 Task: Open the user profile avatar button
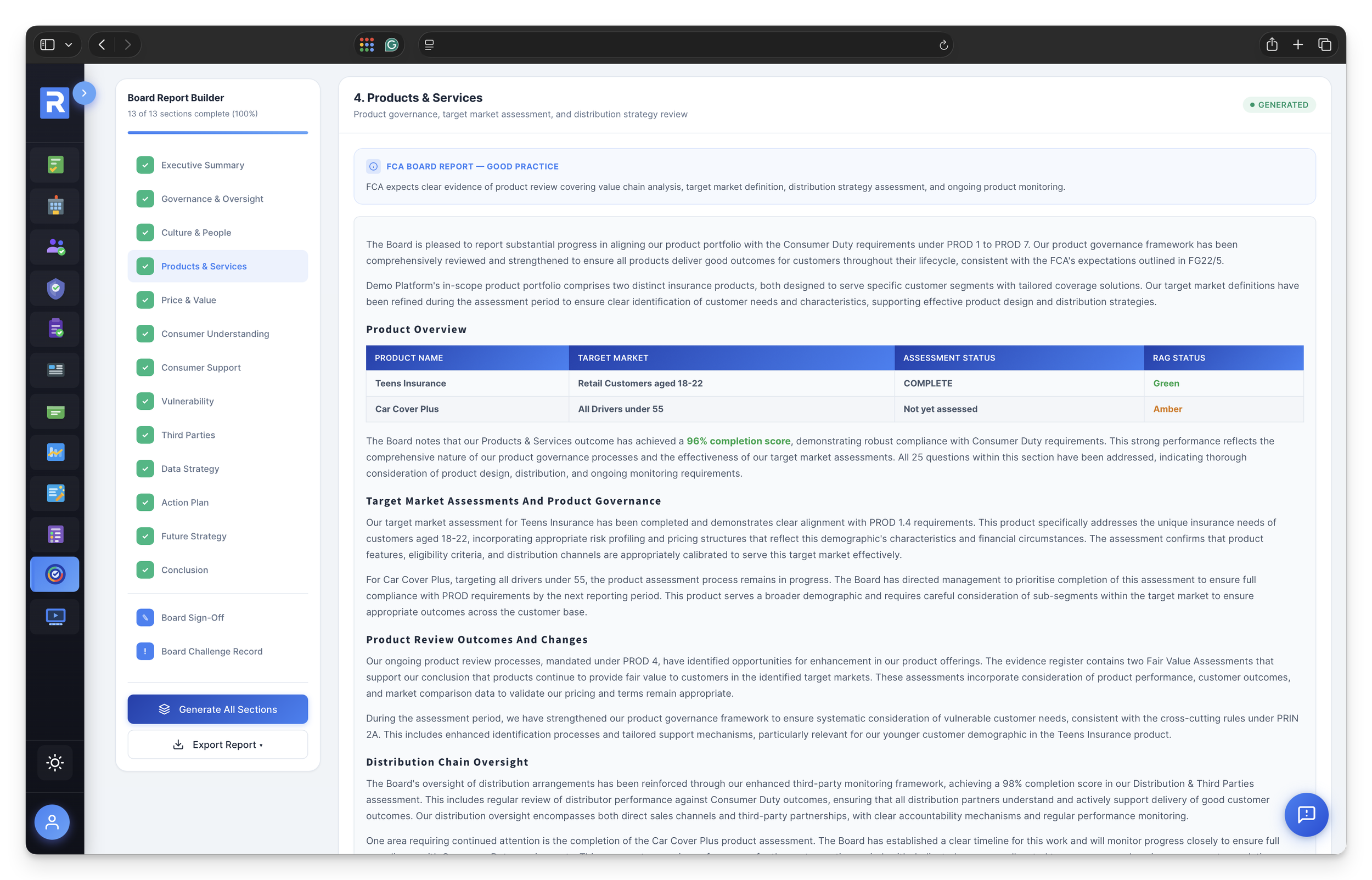pyautogui.click(x=52, y=822)
